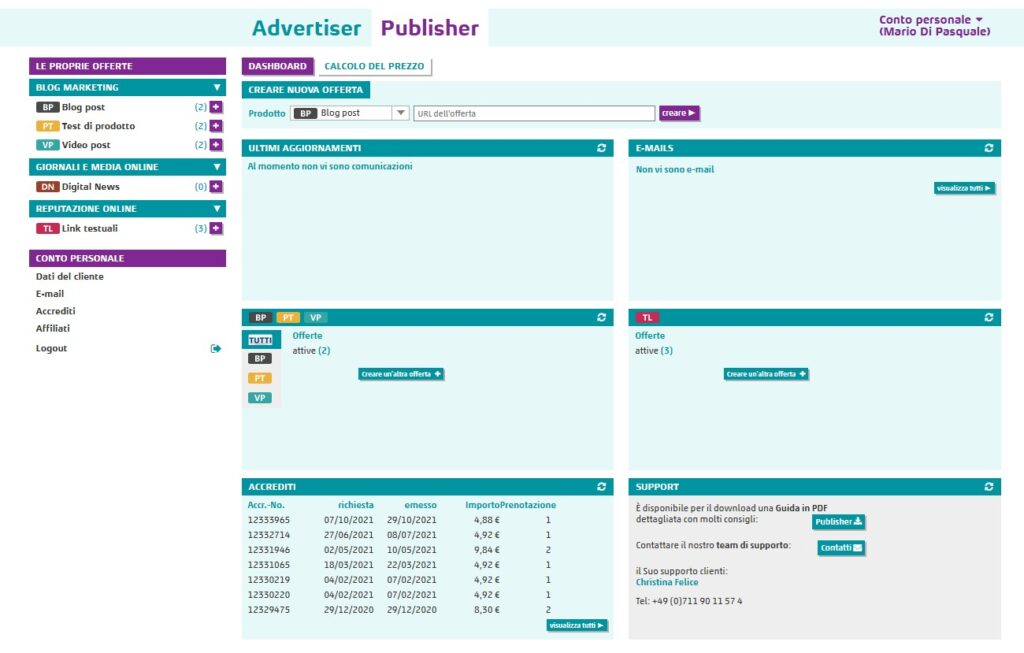The height and width of the screenshot is (653, 1024).
Task: Refresh the Ultimi Aggiornamenti panel
Action: [x=601, y=148]
